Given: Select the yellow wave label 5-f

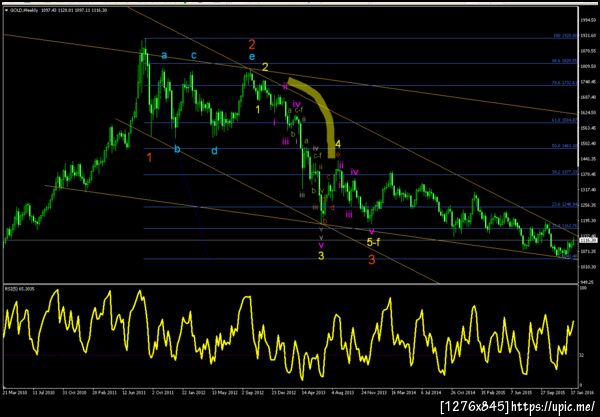Looking at the screenshot, I should click(x=373, y=242).
